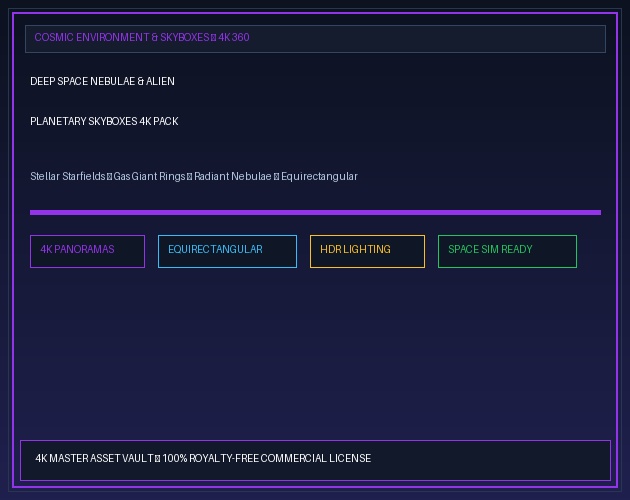Choose the HDR LIGHTING tag
Viewport: 630px width, 500px height.
(x=367, y=251)
